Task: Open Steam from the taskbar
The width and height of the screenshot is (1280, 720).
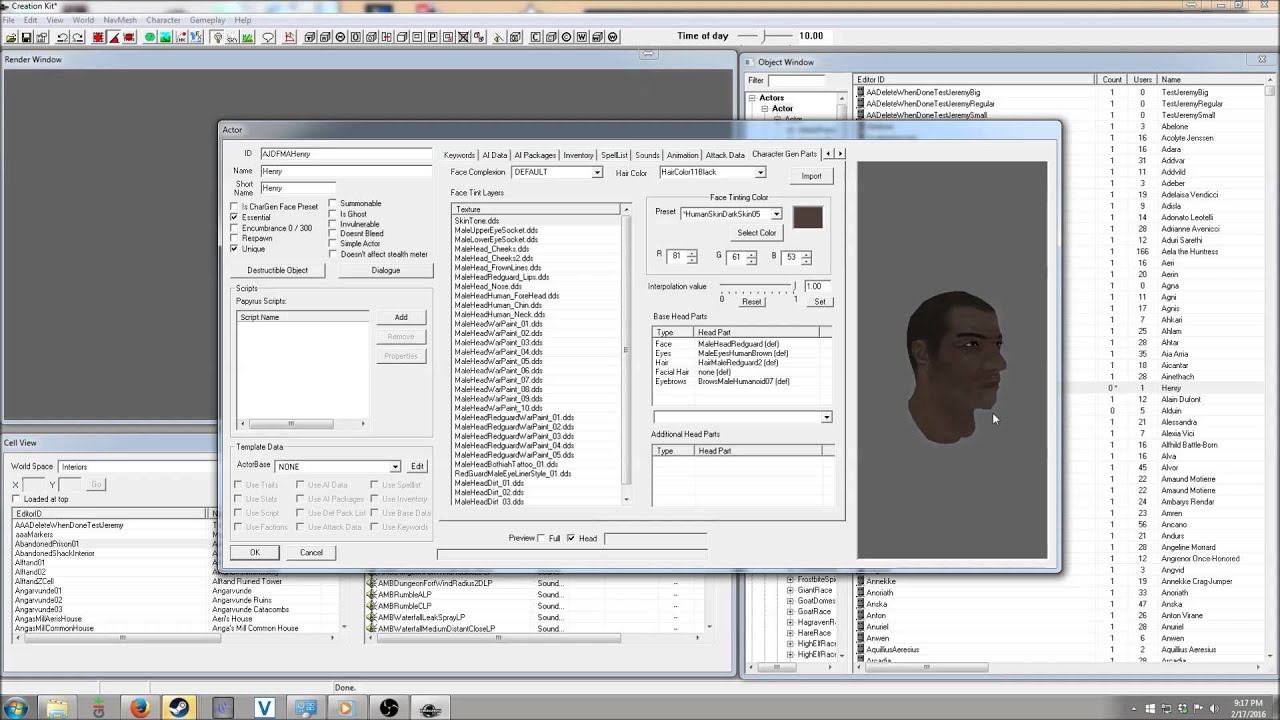Action: [180, 708]
